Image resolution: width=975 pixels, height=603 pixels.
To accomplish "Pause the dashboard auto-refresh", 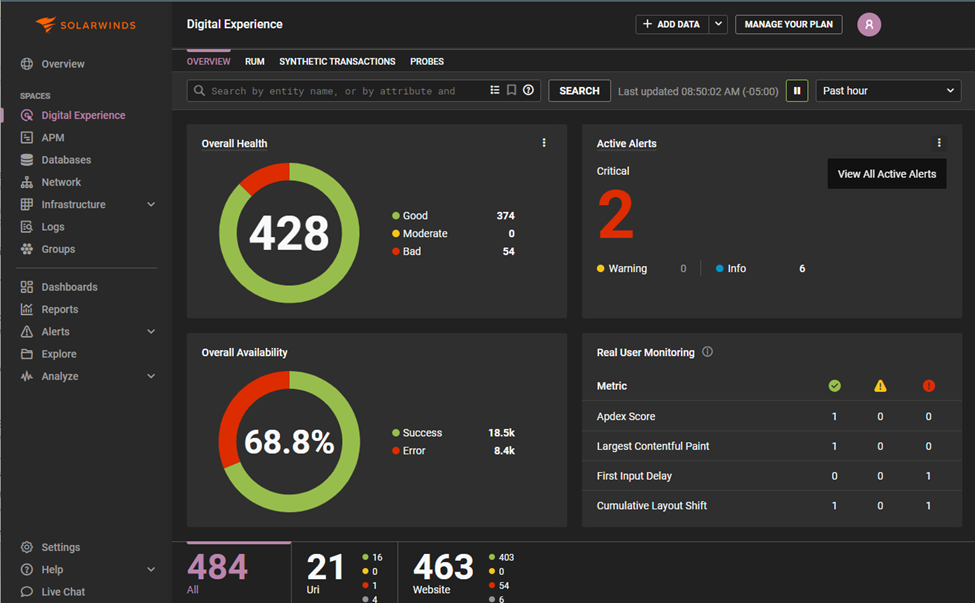I will click(796, 90).
